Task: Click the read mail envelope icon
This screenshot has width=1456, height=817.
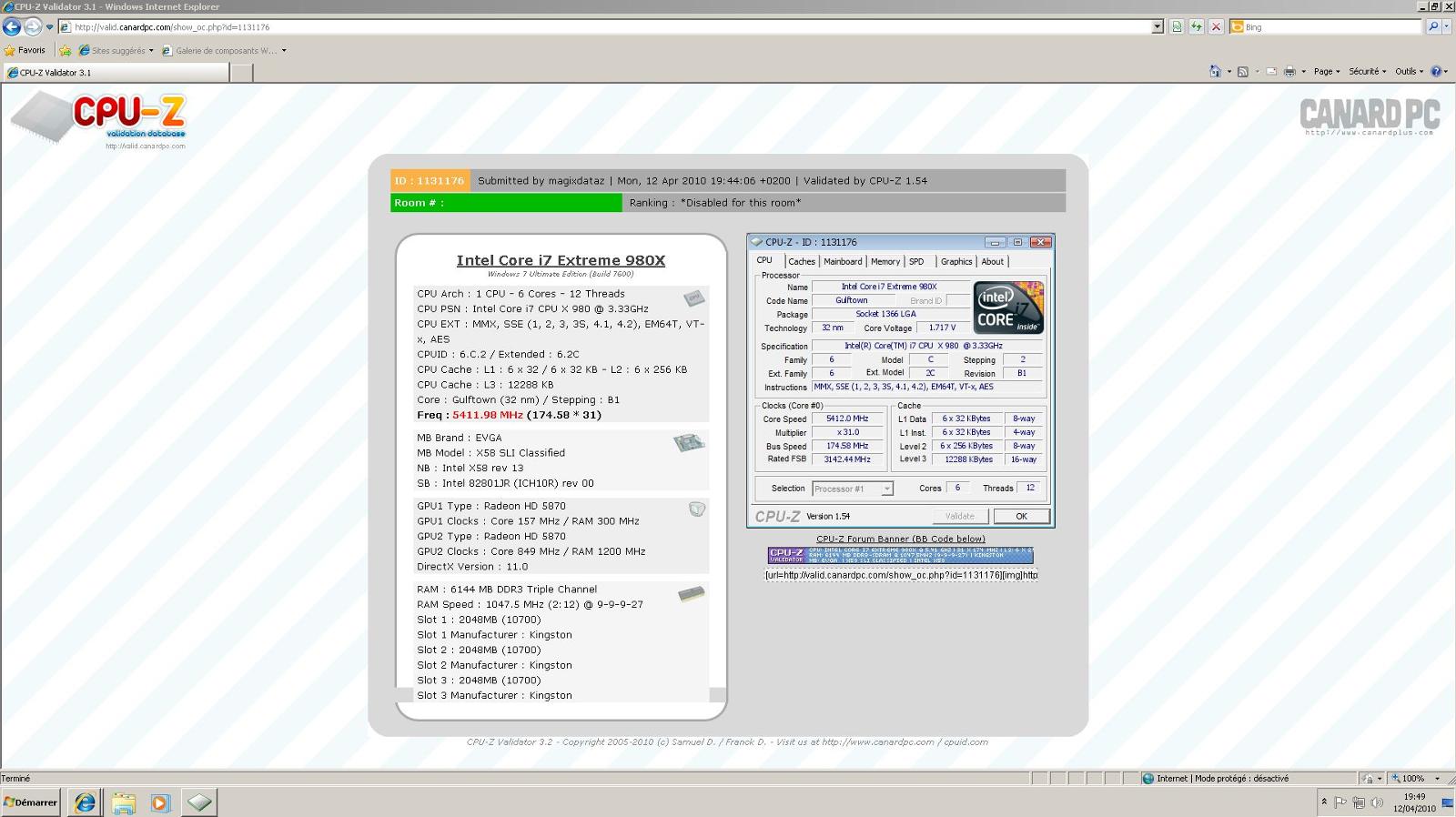Action: 1271,71
